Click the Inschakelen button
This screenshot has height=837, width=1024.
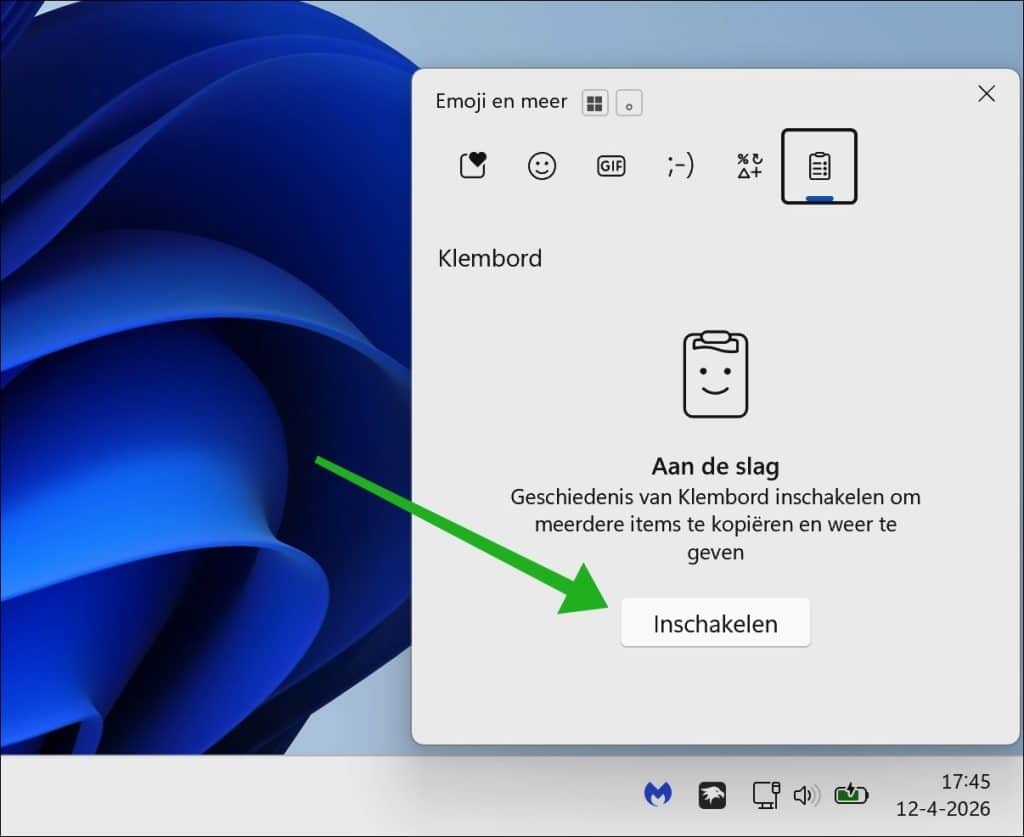point(715,623)
